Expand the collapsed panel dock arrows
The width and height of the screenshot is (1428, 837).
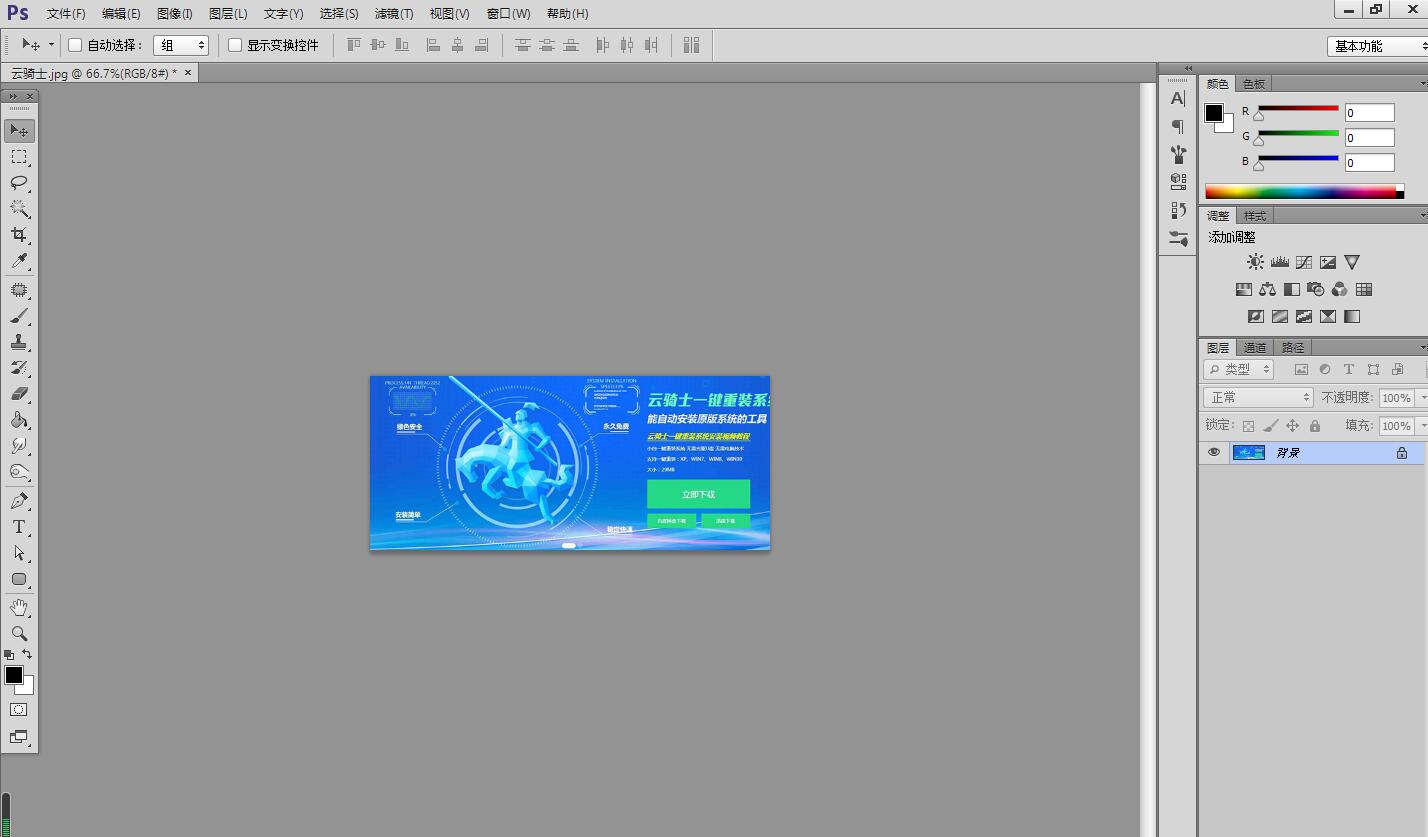(1188, 69)
